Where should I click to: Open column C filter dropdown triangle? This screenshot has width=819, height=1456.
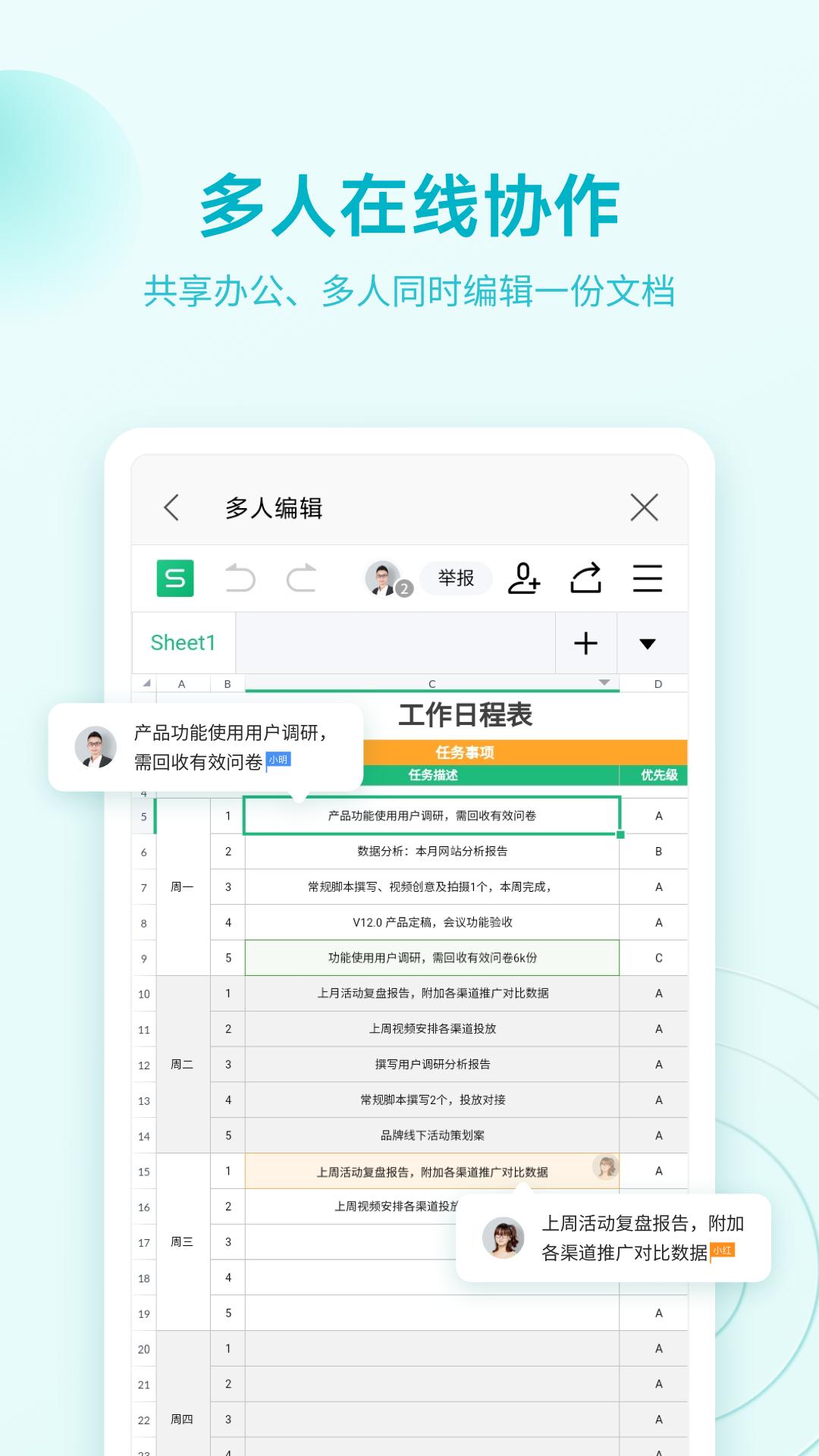(x=604, y=682)
